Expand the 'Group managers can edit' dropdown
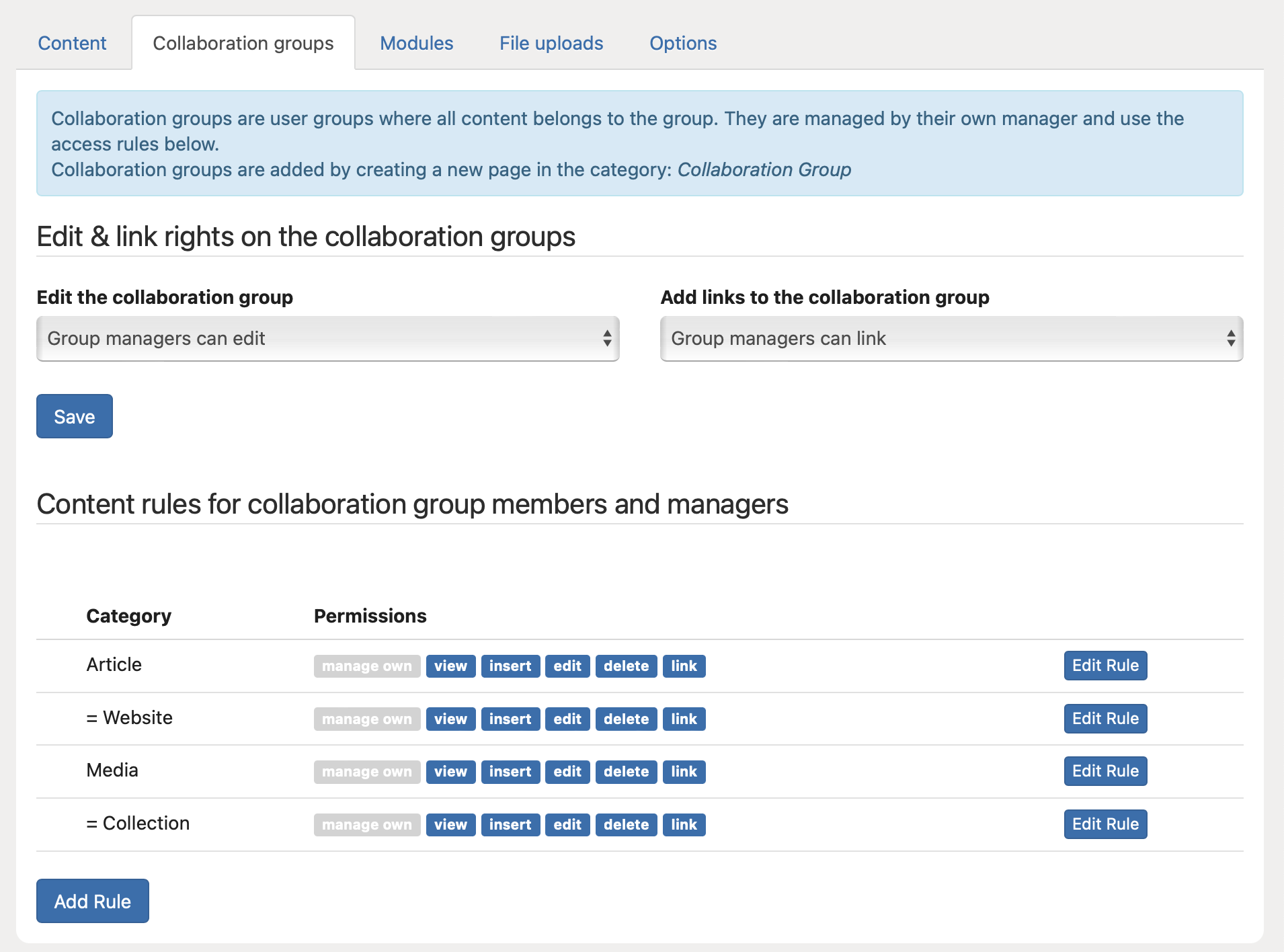The image size is (1284, 952). [327, 338]
